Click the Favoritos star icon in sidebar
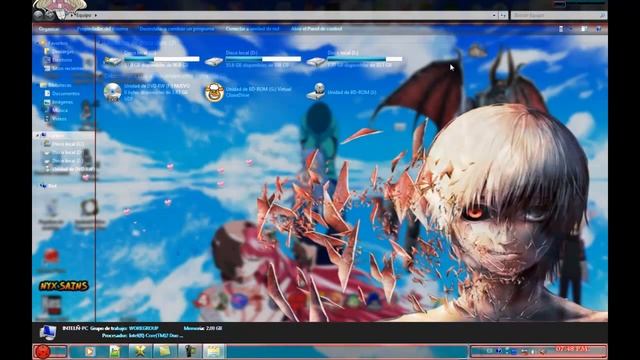Viewport: 640px width, 360px height. 43,42
